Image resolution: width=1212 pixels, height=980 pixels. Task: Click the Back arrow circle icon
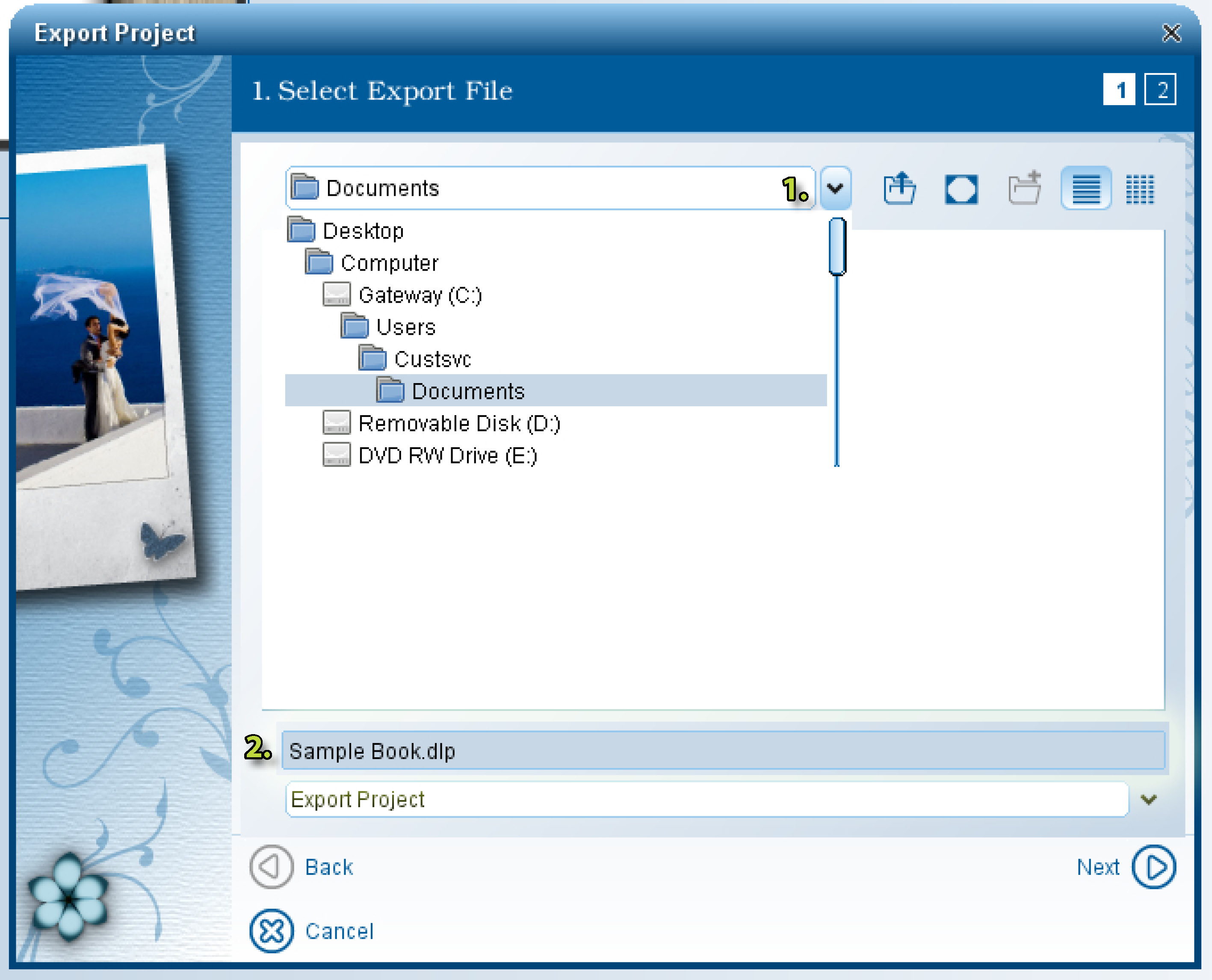coord(272,867)
